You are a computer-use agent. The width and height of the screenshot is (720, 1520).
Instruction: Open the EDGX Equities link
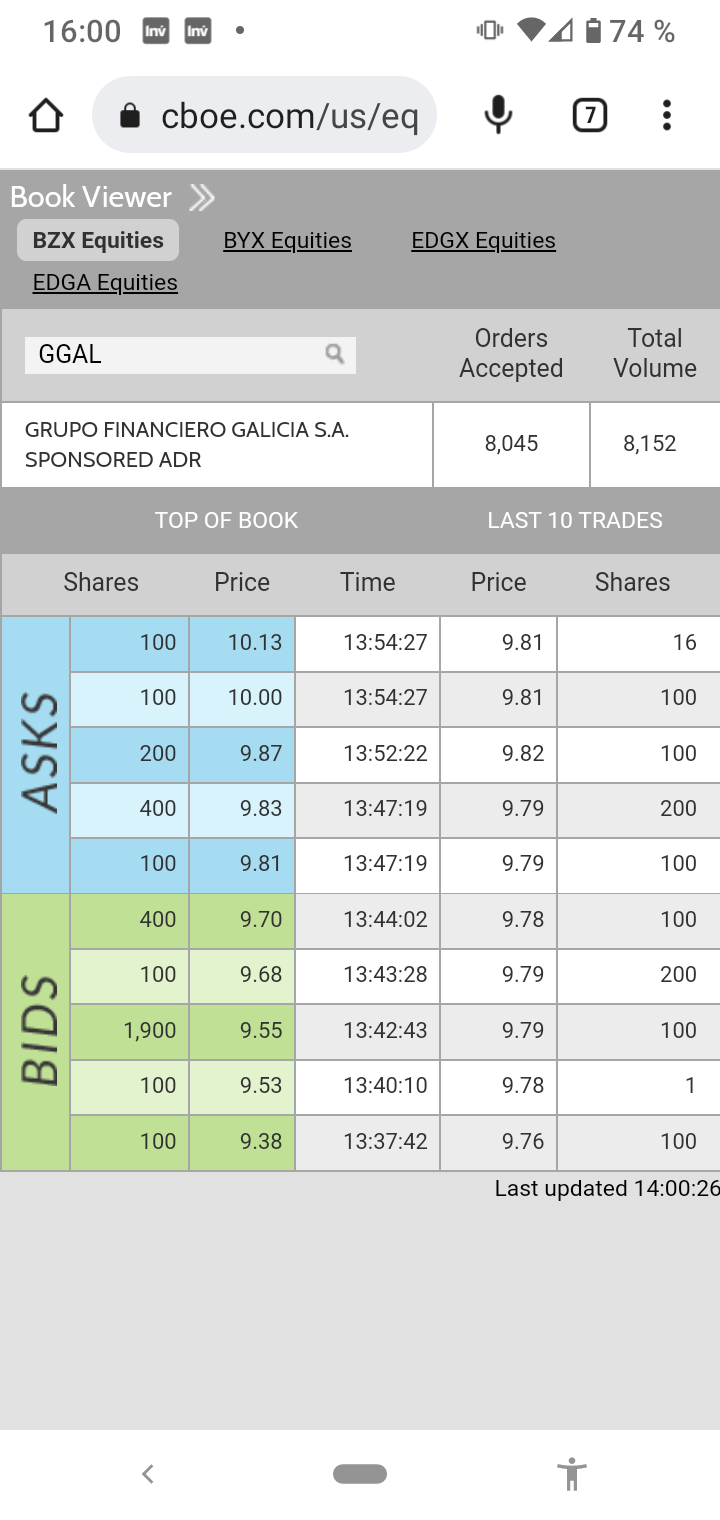483,241
